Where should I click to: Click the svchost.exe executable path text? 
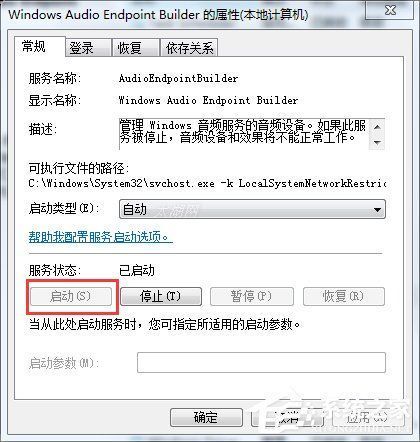(x=207, y=183)
